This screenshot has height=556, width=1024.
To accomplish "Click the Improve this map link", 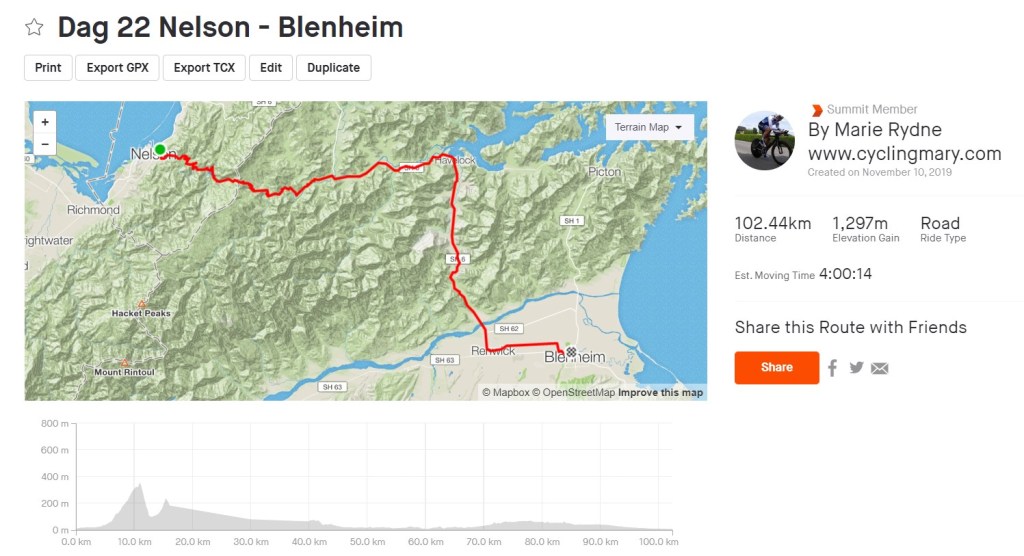I will click(x=660, y=393).
